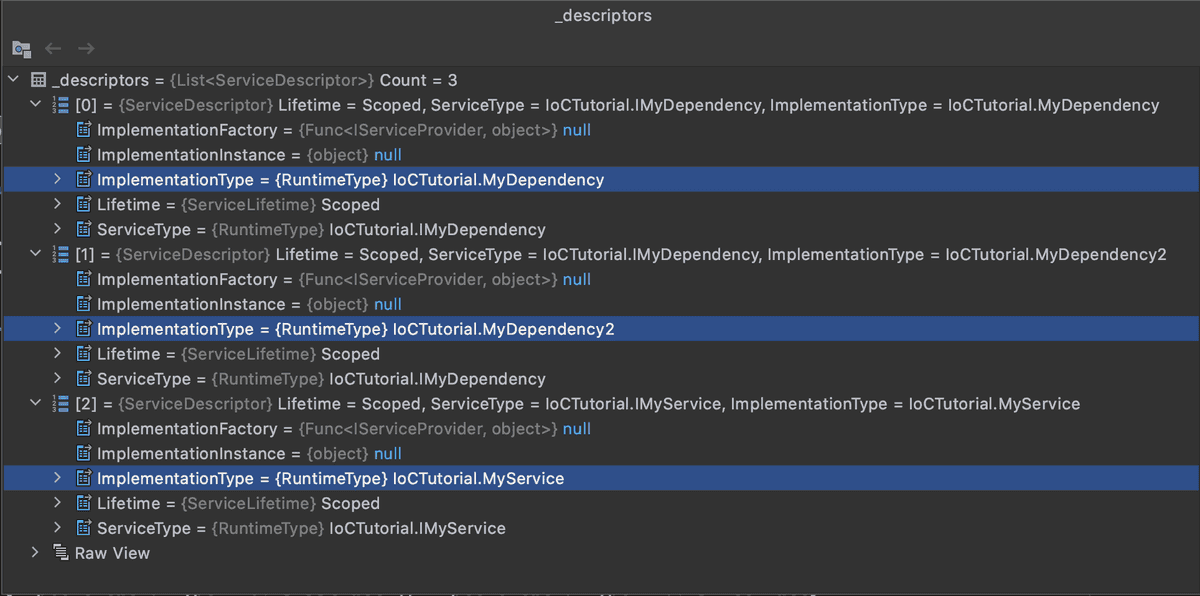Viewport: 1200px width, 596px height.
Task: Select ImplementationInstance row under element [1]
Action: click(x=600, y=304)
